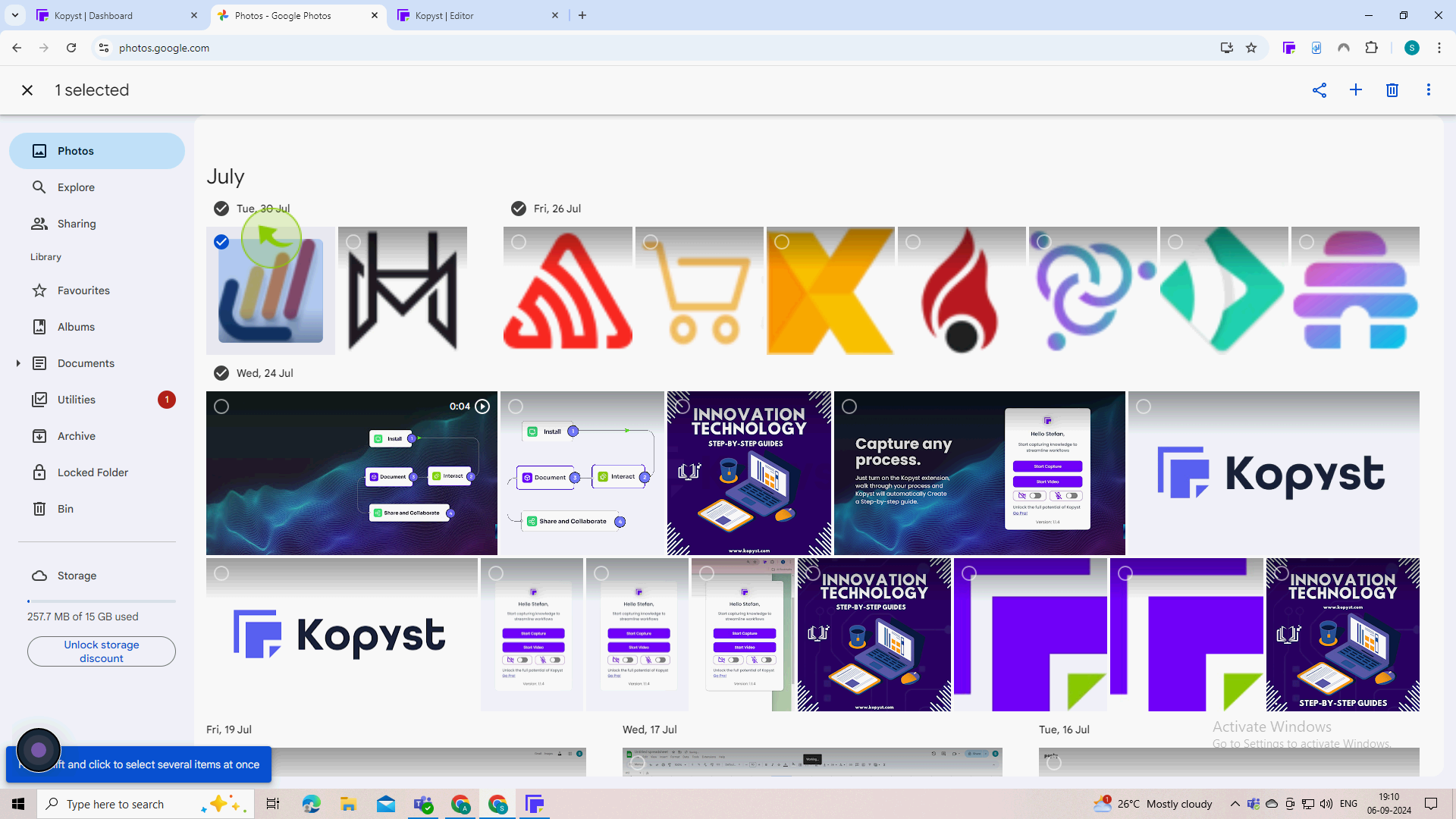Open Microsoft Edge from taskbar

click(311, 804)
